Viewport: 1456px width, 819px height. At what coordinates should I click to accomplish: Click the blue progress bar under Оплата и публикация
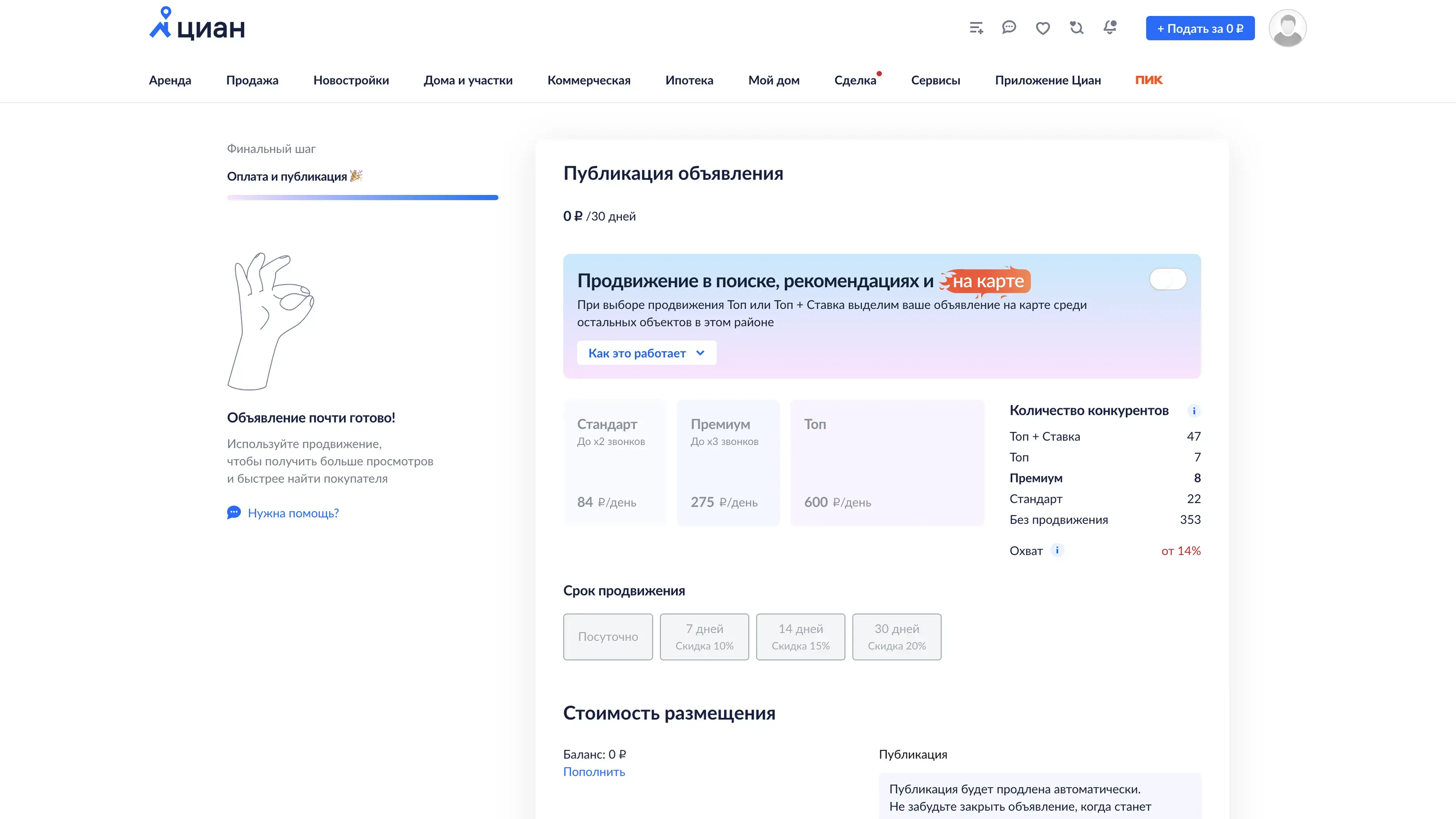point(362,197)
